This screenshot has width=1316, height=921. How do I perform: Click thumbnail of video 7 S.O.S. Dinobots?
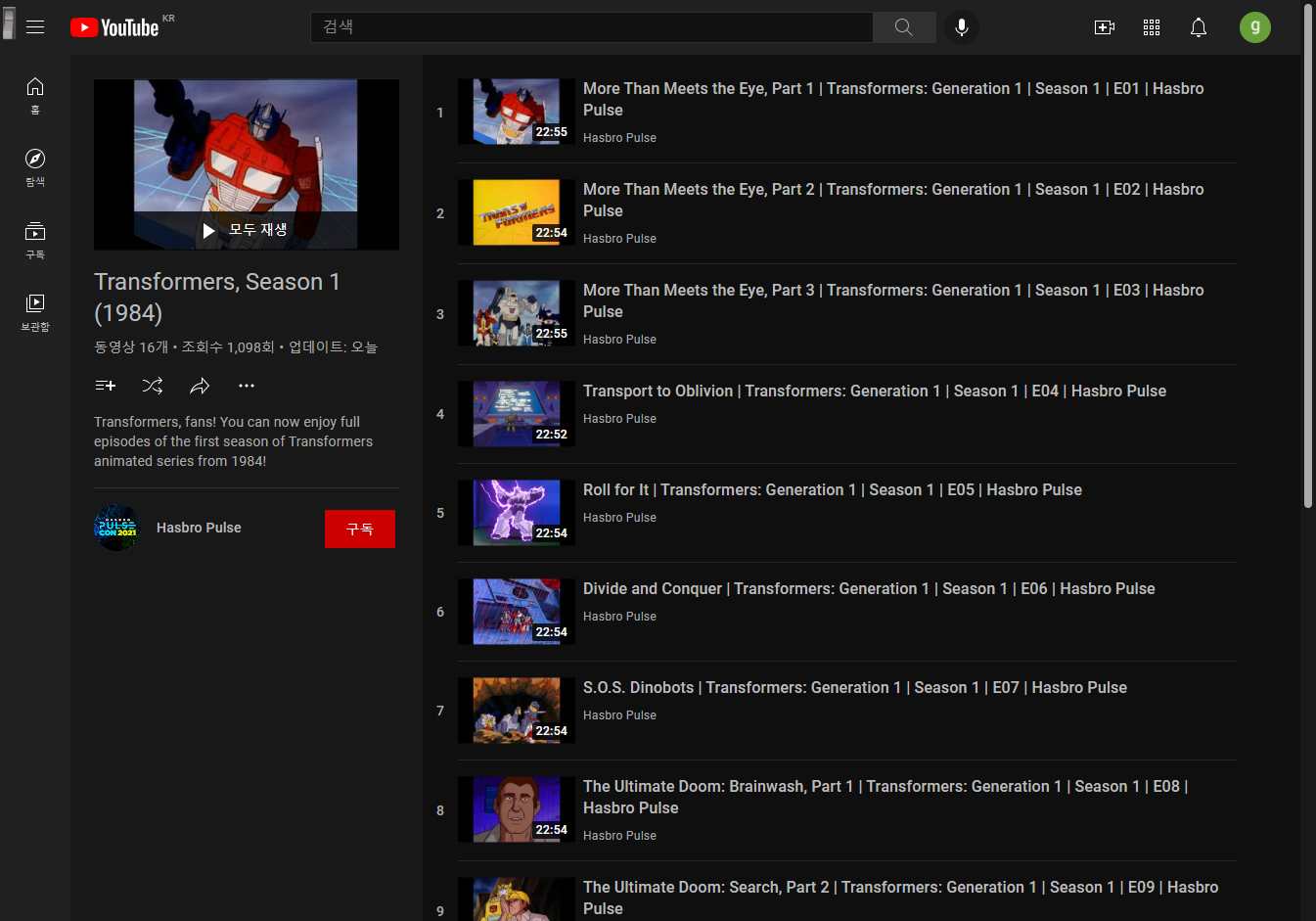[x=517, y=711]
